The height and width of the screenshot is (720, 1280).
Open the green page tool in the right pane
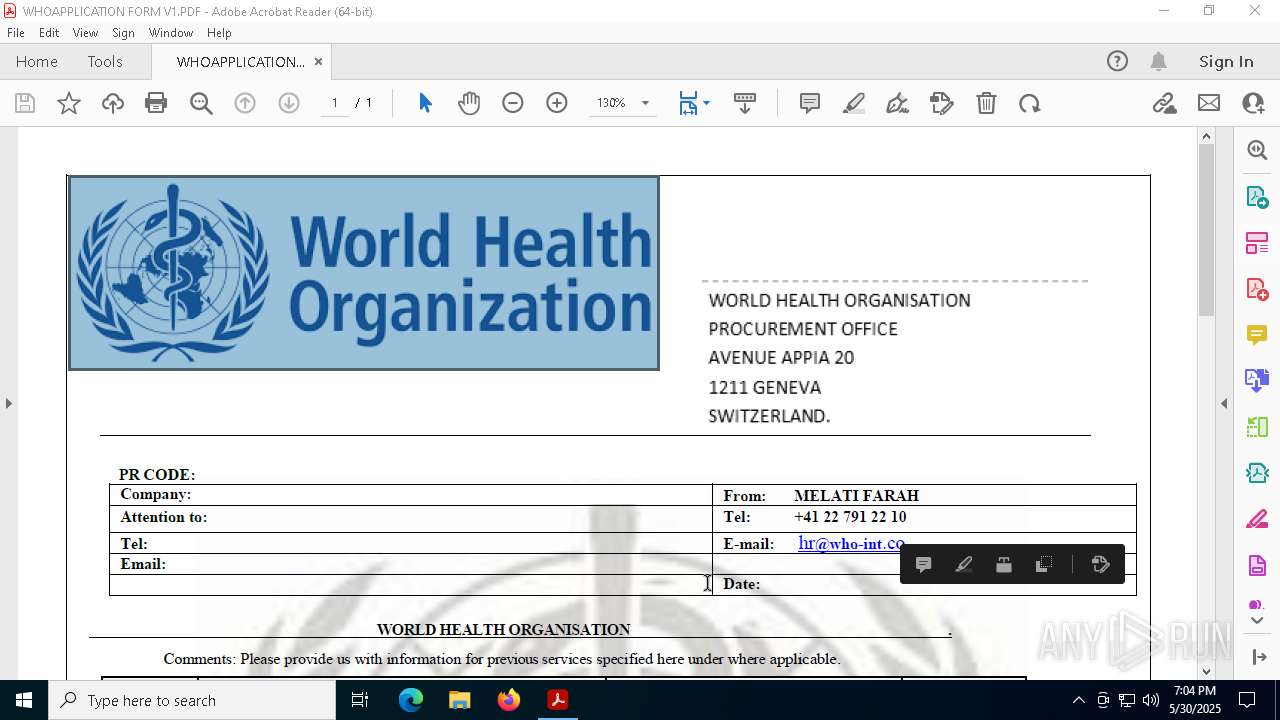click(1257, 427)
